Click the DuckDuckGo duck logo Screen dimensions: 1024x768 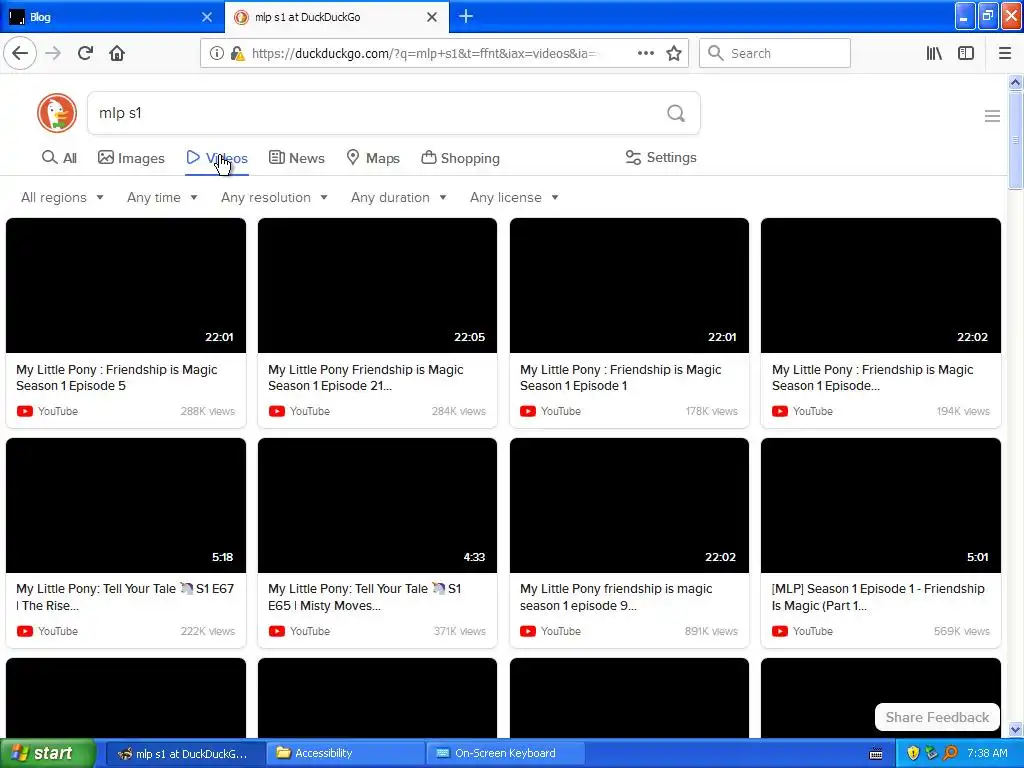(57, 113)
